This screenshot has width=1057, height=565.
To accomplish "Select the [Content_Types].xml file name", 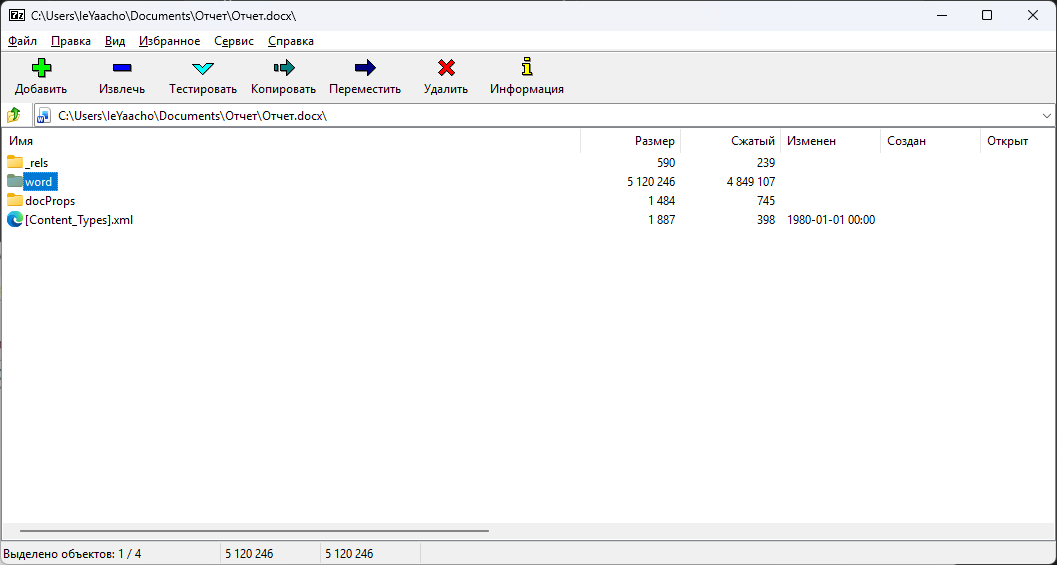I will (79, 219).
